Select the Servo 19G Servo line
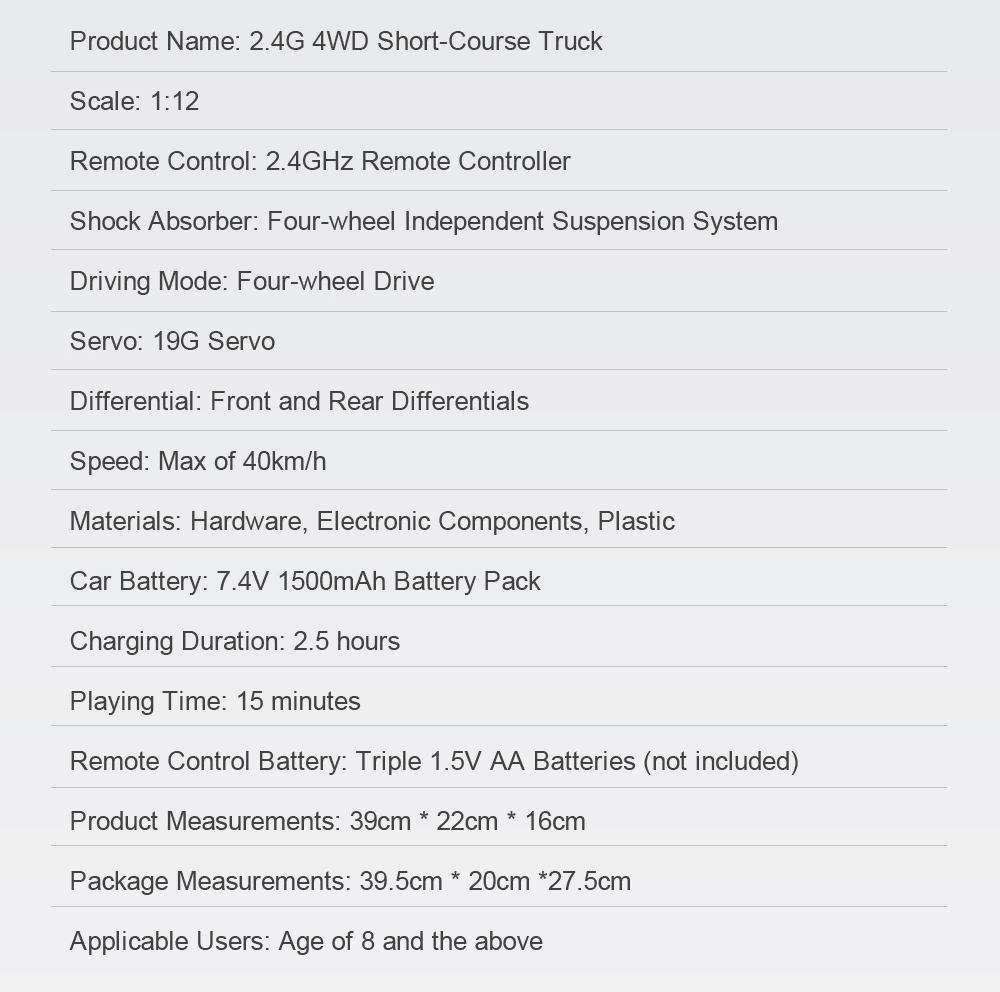1000x992 pixels. tap(172, 341)
